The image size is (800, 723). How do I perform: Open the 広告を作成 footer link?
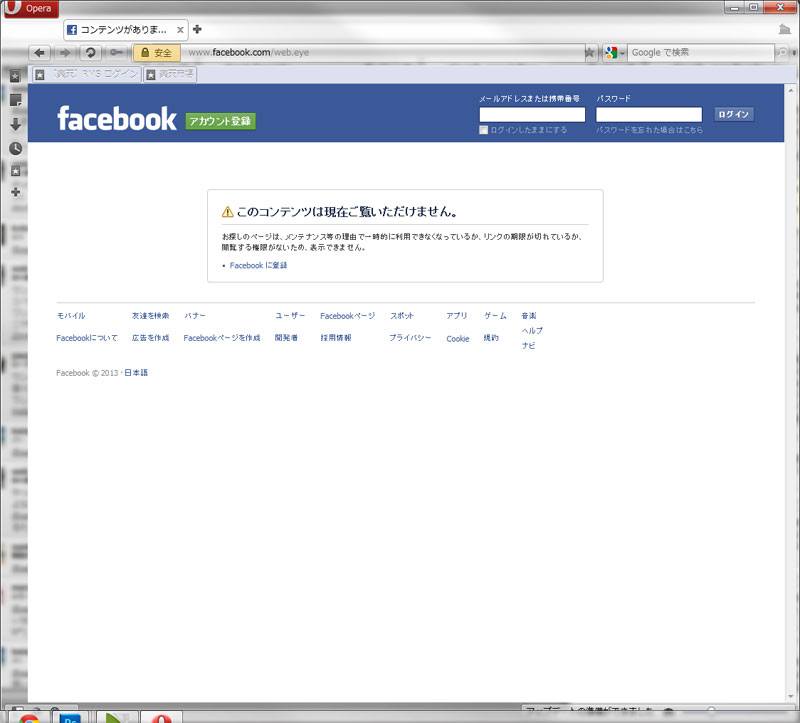click(151, 338)
